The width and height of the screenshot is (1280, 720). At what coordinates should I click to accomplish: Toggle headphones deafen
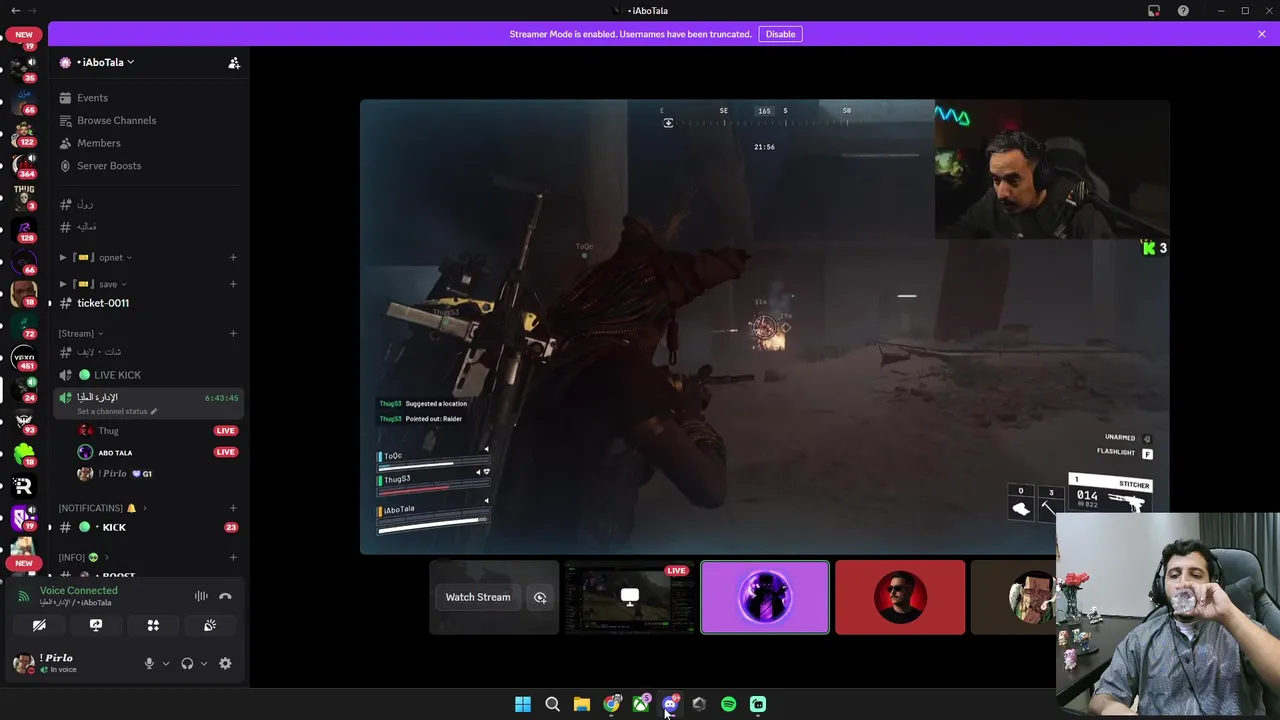(x=187, y=663)
